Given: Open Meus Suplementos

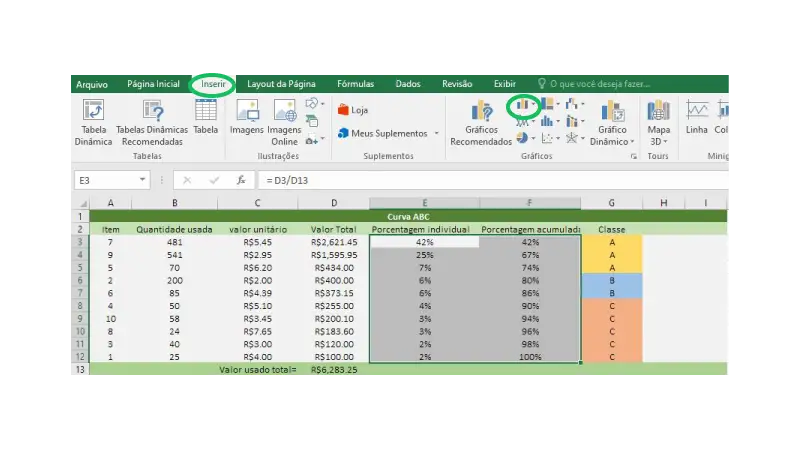Looking at the screenshot, I should pos(383,133).
